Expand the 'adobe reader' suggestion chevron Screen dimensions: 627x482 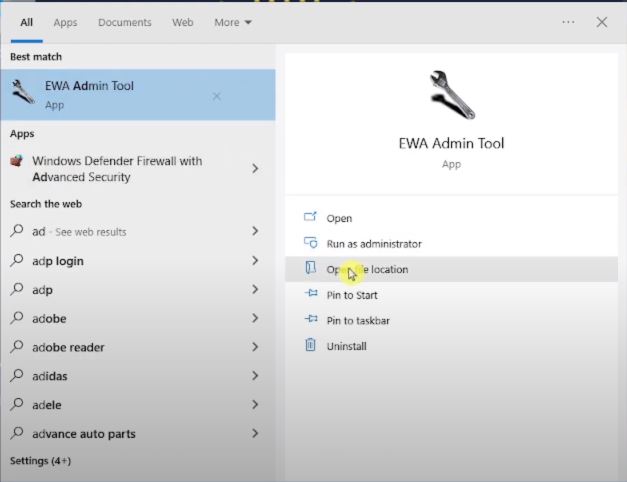[255, 347]
